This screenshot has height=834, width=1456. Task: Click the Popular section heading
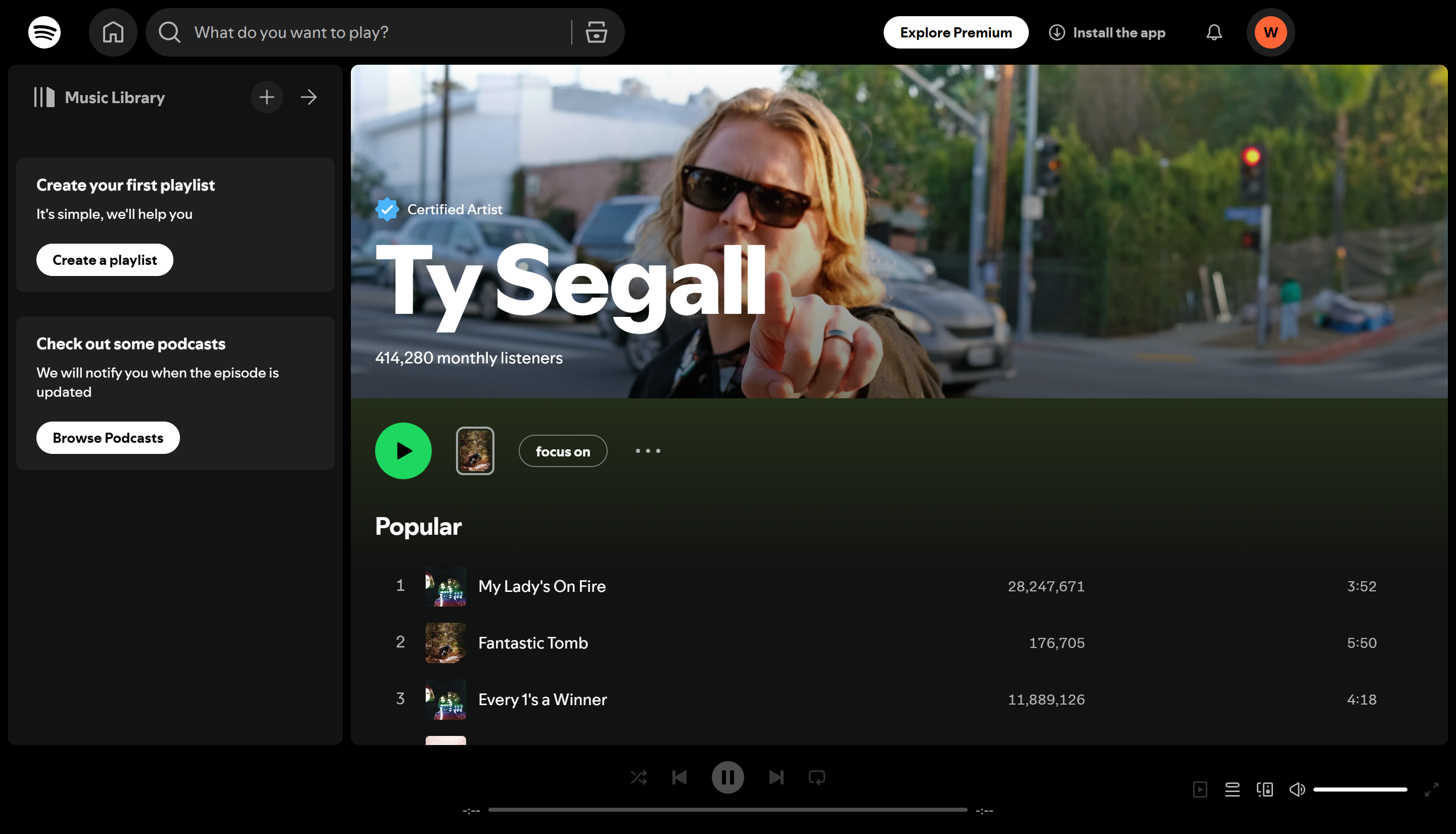pyautogui.click(x=418, y=527)
